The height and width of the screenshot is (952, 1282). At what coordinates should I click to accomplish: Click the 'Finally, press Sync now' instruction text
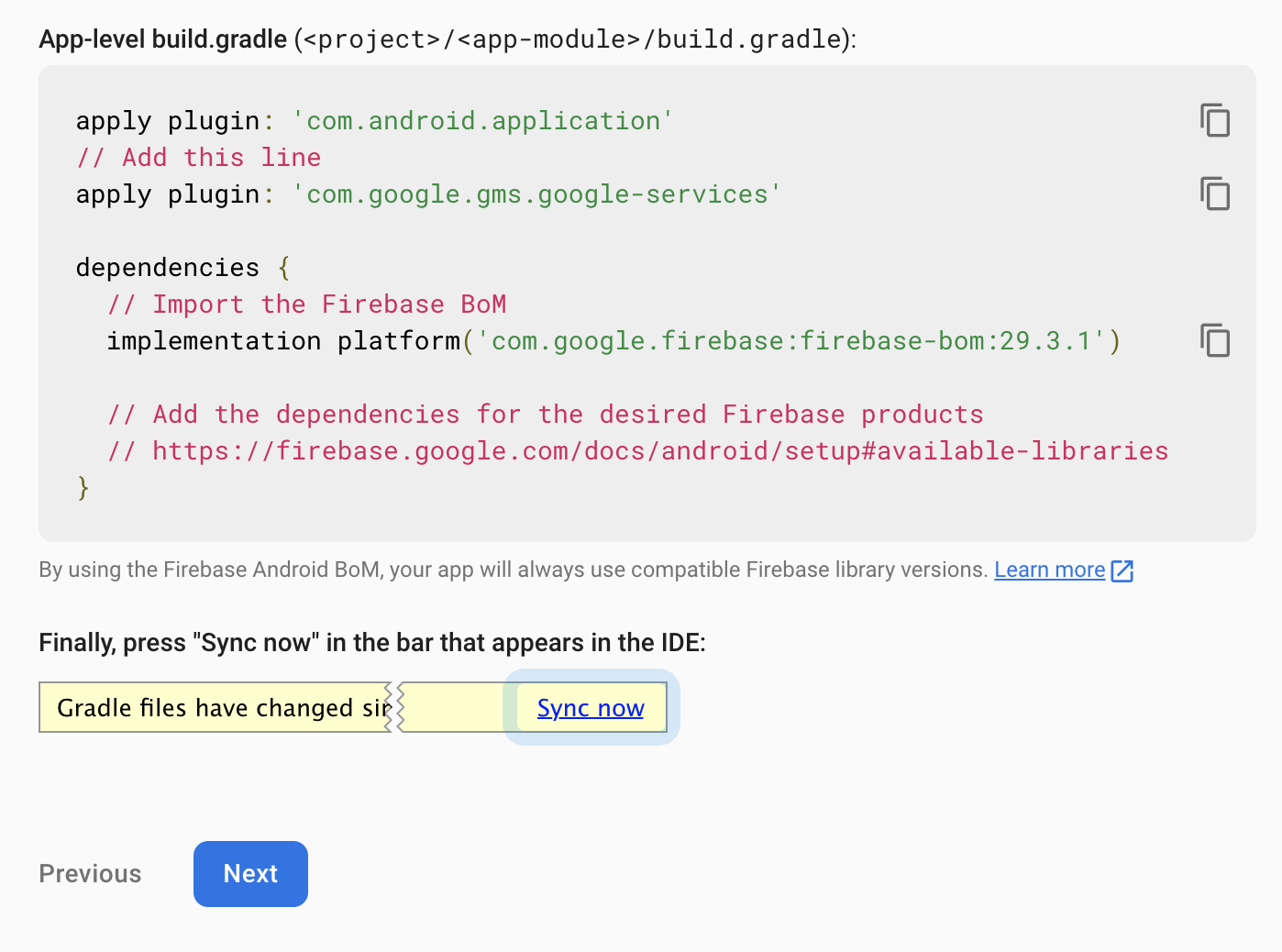372,643
